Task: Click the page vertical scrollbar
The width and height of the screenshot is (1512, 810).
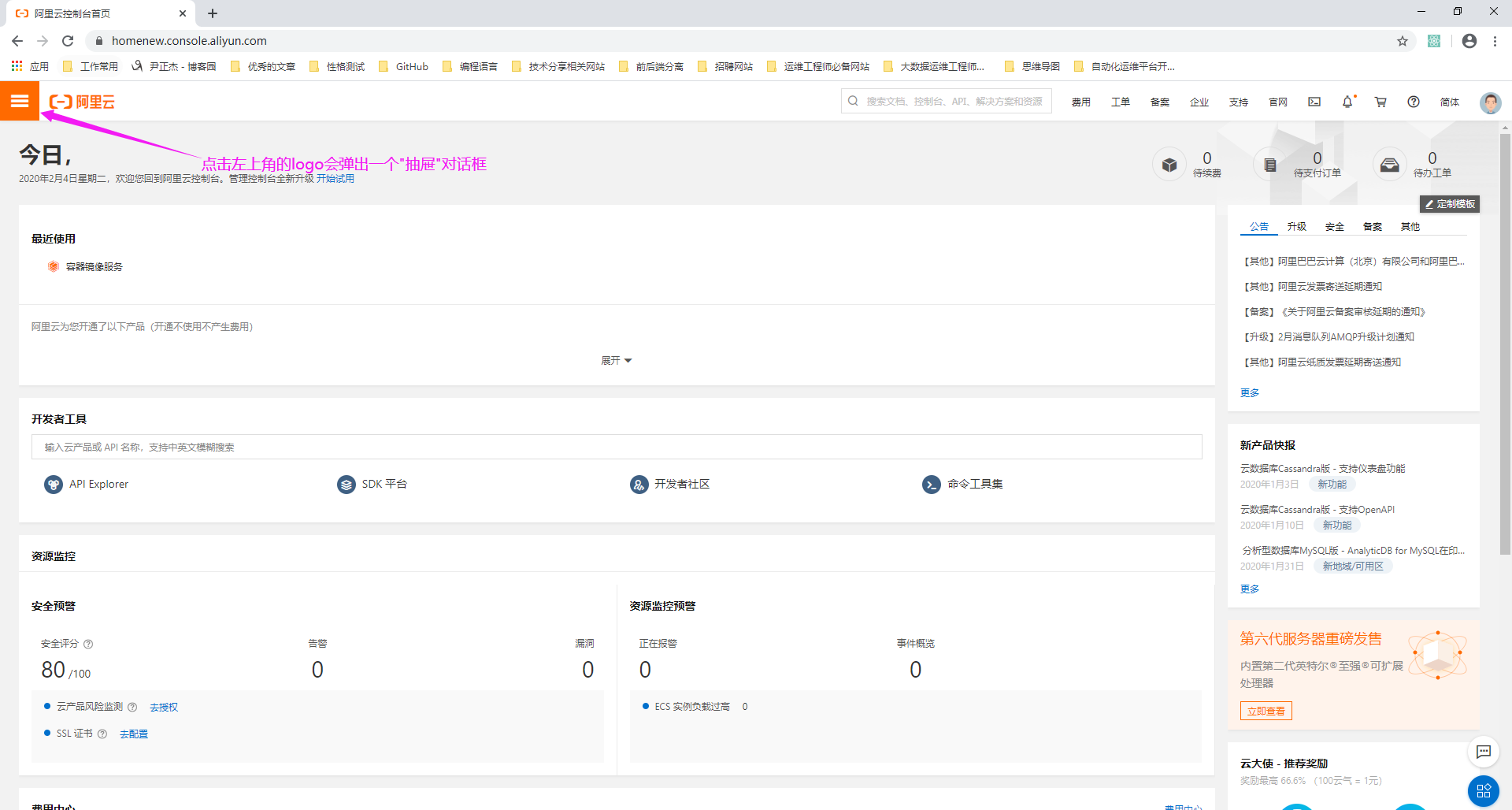Action: (x=1505, y=344)
